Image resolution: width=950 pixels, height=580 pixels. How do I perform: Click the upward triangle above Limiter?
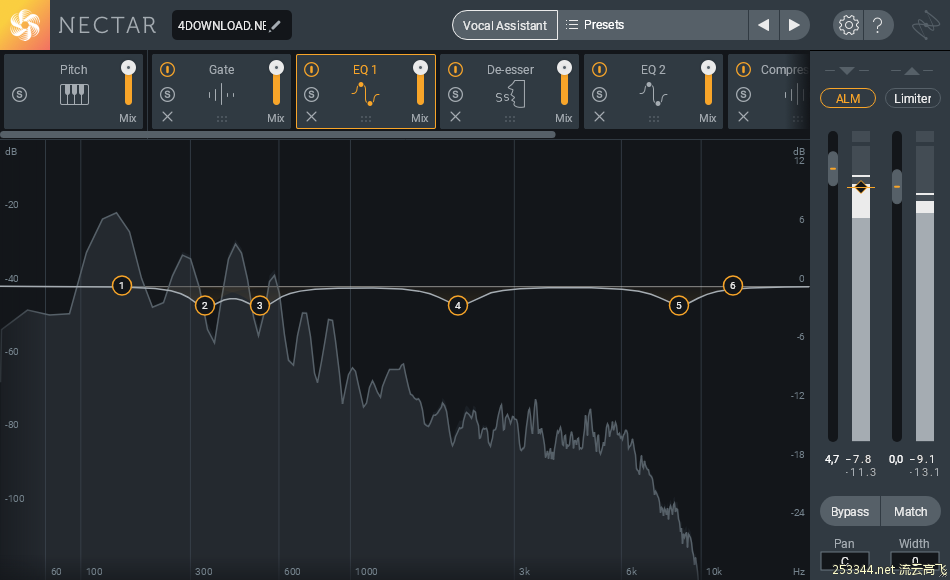(x=912, y=71)
